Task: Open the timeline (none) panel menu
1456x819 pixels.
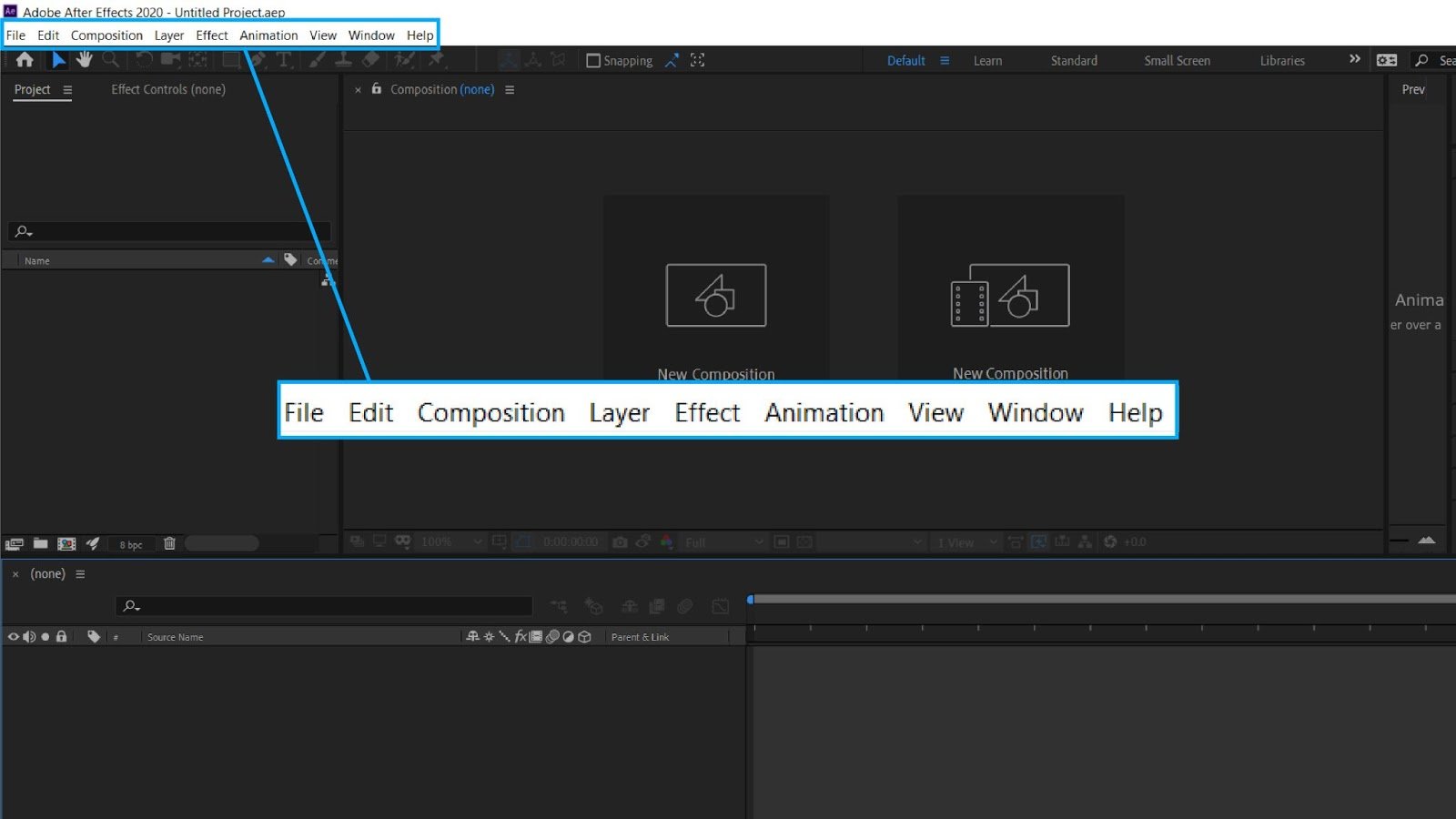Action: pyautogui.click(x=80, y=574)
